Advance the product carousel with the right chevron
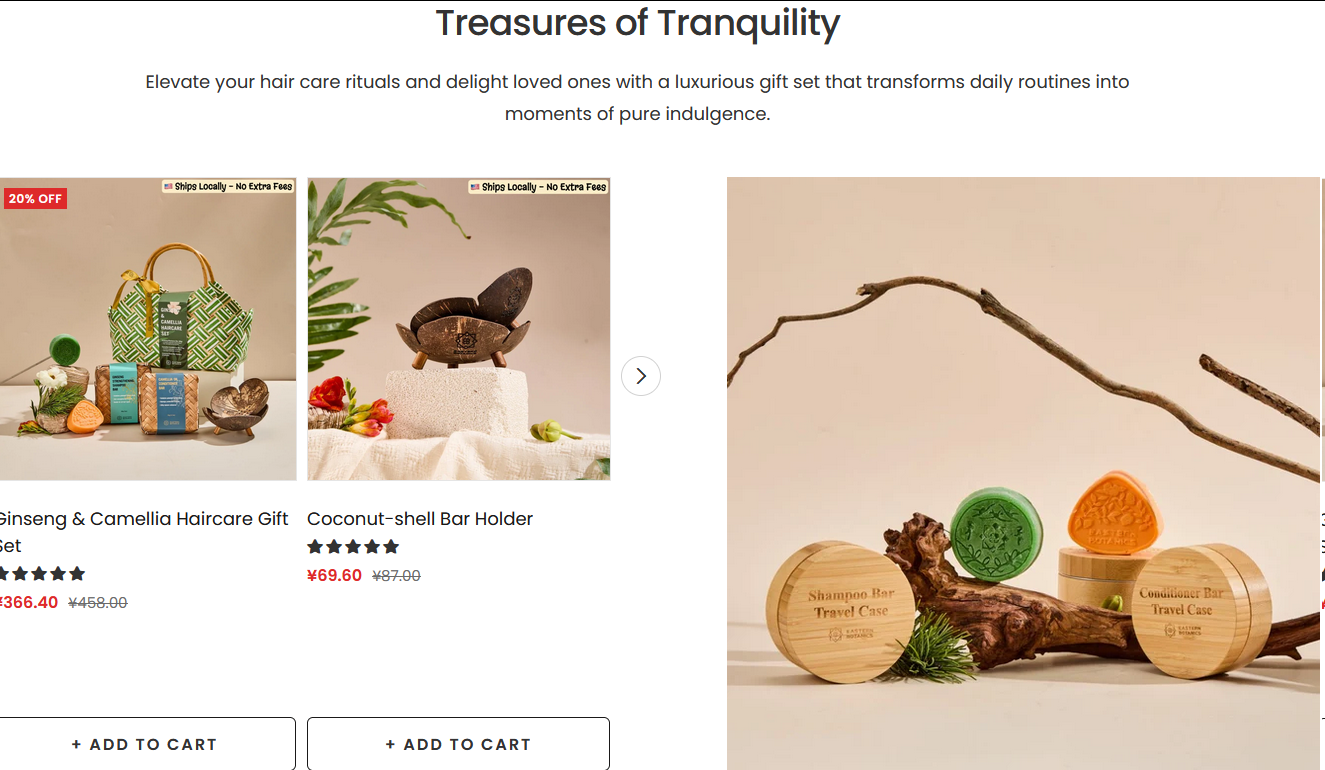 (641, 376)
